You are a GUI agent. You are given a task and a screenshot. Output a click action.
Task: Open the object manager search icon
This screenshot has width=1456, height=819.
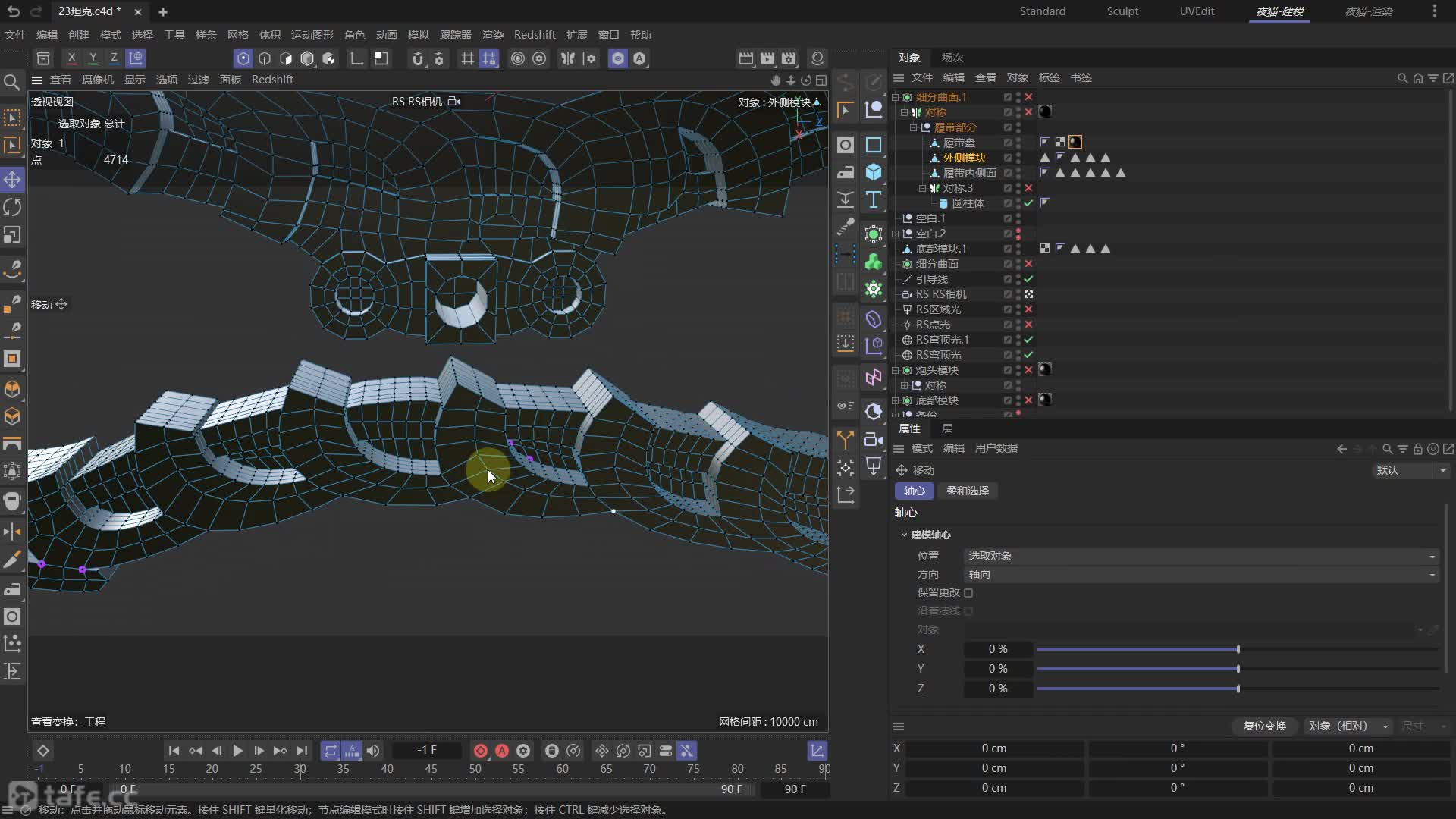tap(1402, 78)
